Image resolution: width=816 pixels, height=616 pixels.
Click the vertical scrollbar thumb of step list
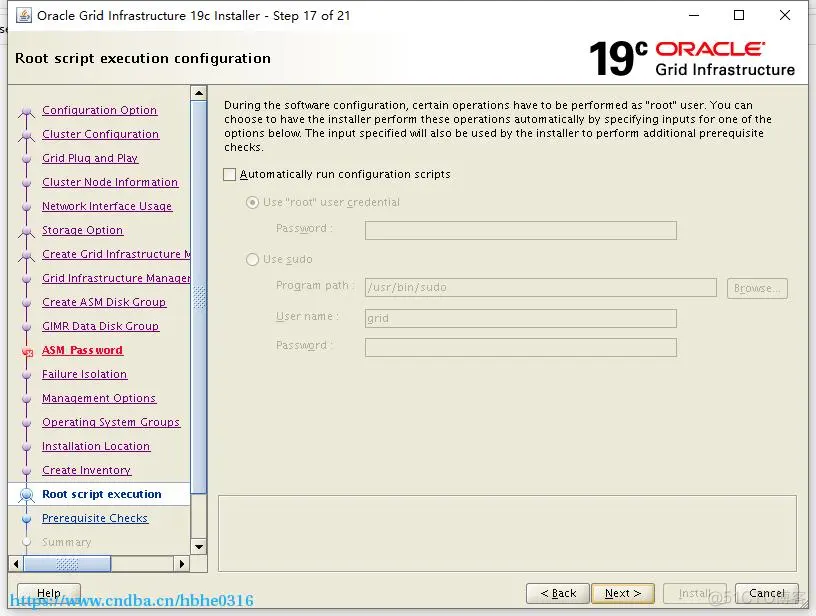[199, 297]
